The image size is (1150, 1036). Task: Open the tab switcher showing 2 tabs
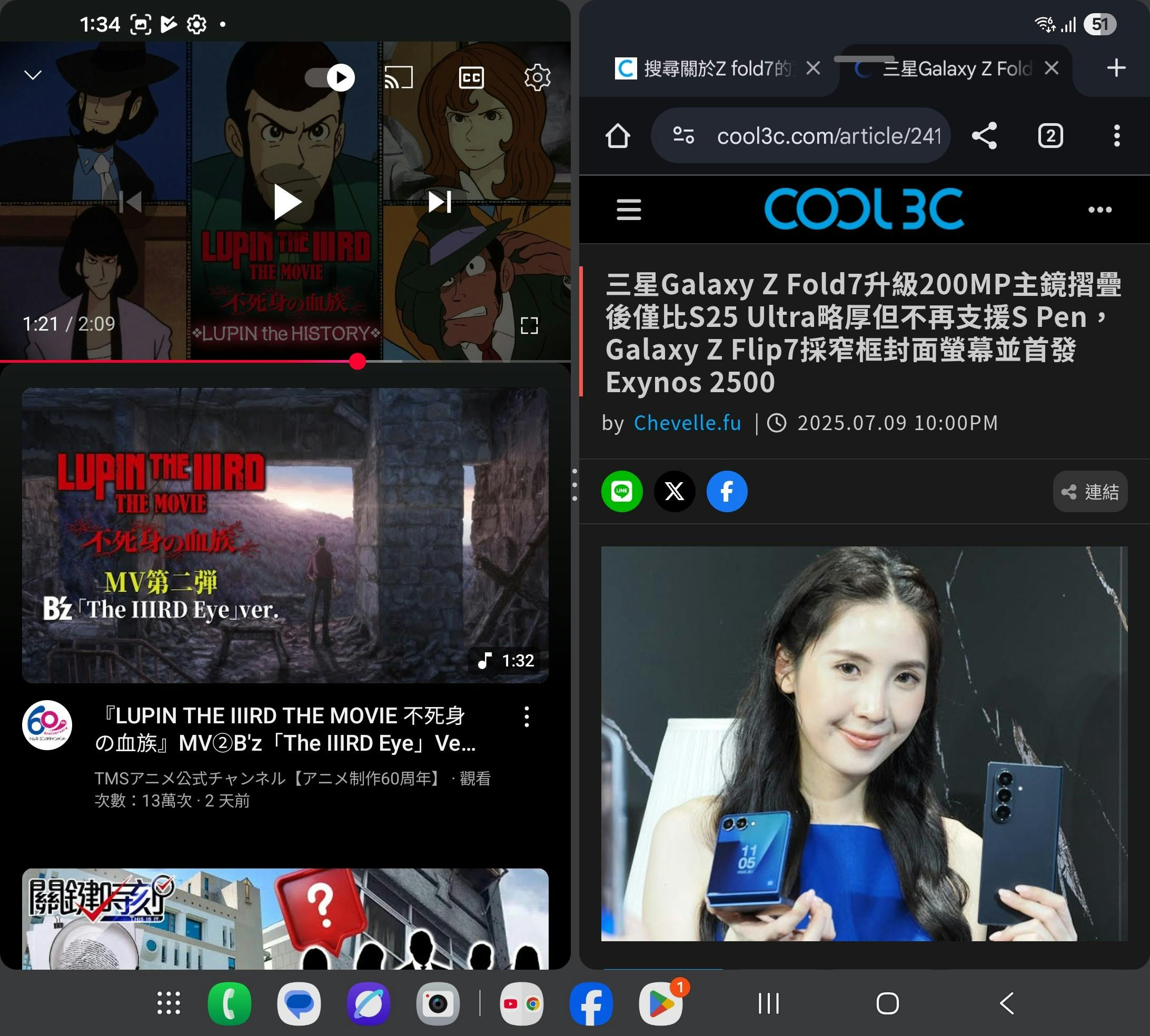coord(1050,135)
